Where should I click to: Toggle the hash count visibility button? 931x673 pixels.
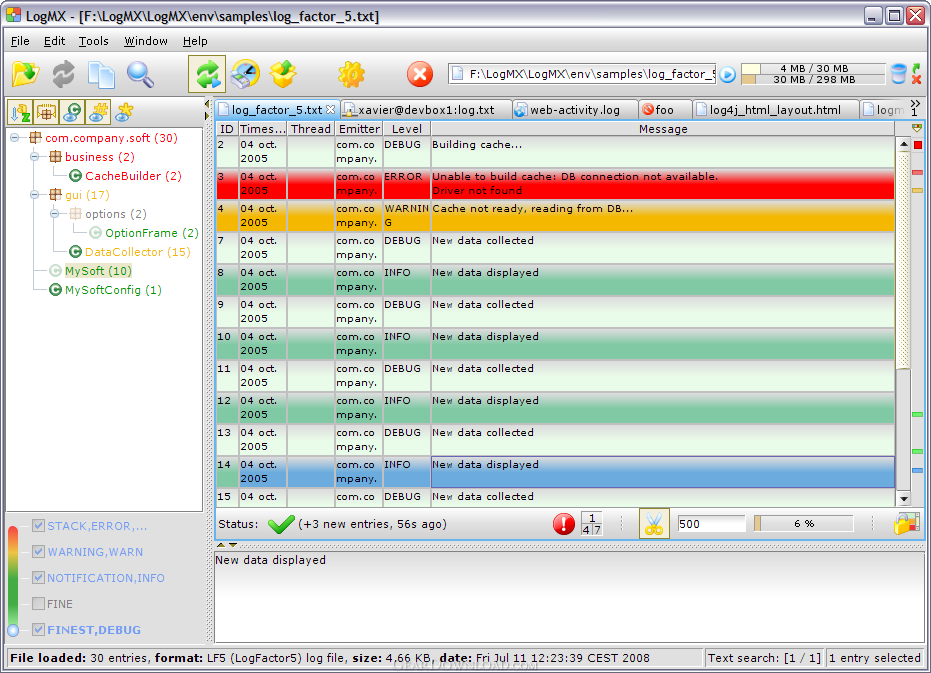(x=98, y=112)
